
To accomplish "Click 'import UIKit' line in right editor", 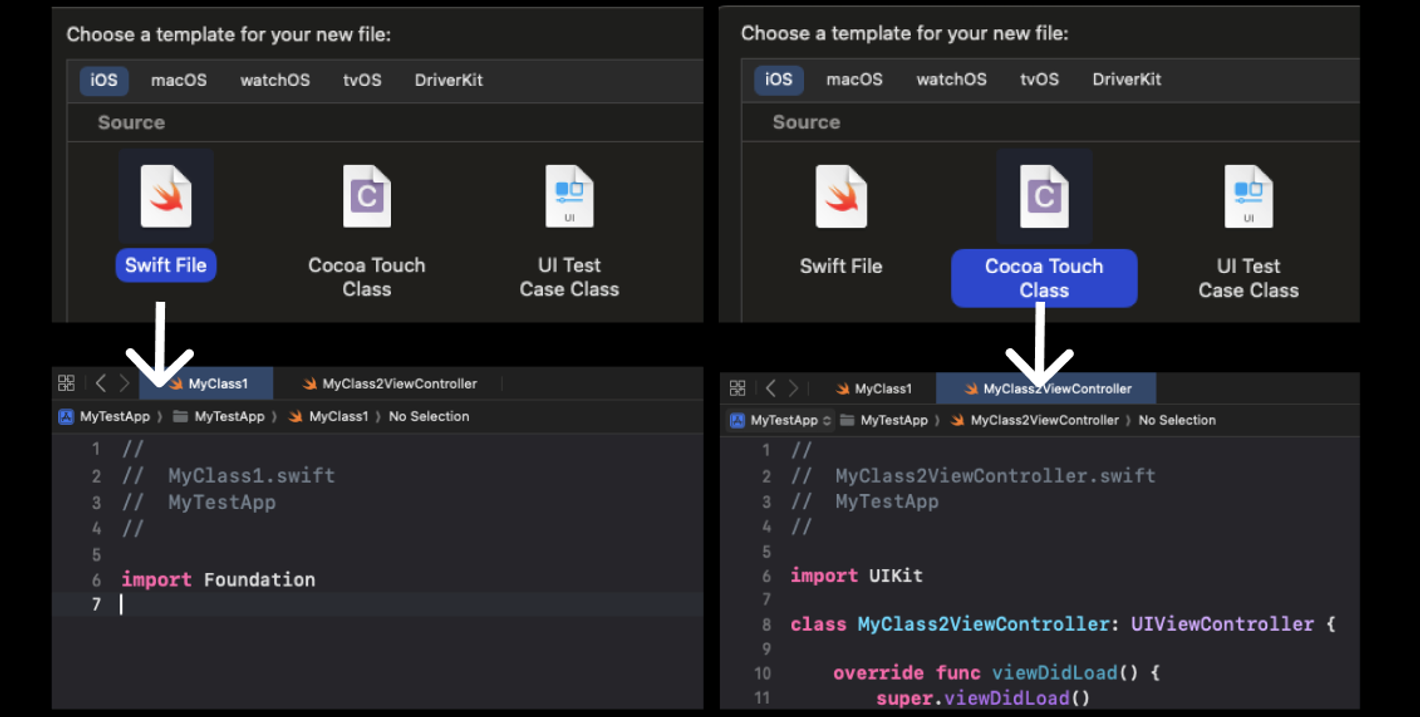I will tap(856, 576).
